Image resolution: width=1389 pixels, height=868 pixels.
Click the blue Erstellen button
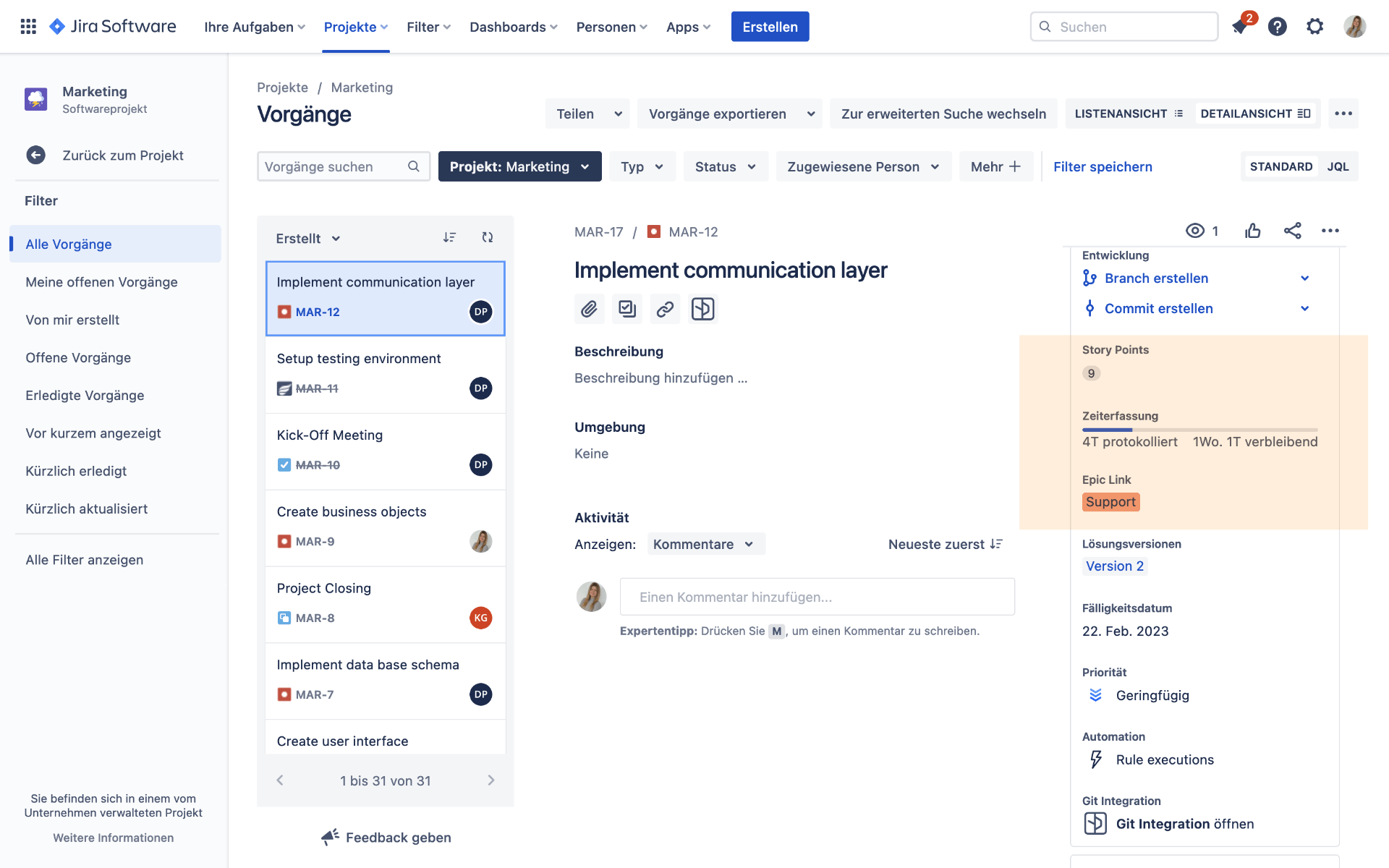770,27
